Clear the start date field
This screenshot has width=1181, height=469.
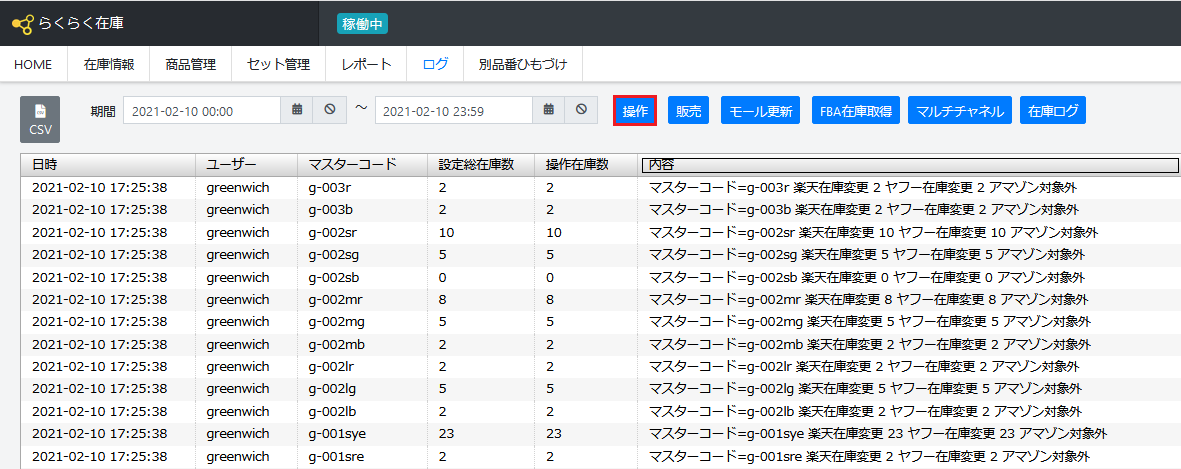(x=329, y=110)
